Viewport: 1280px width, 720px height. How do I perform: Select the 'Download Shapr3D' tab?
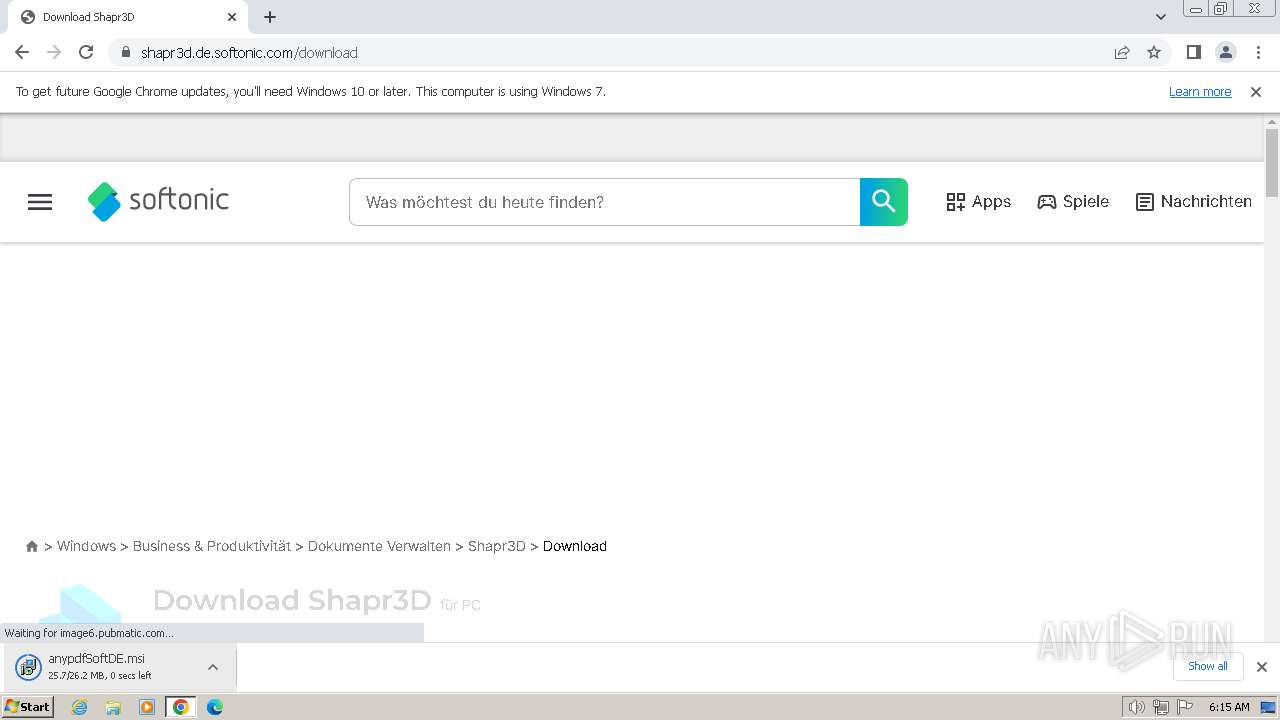(128, 17)
